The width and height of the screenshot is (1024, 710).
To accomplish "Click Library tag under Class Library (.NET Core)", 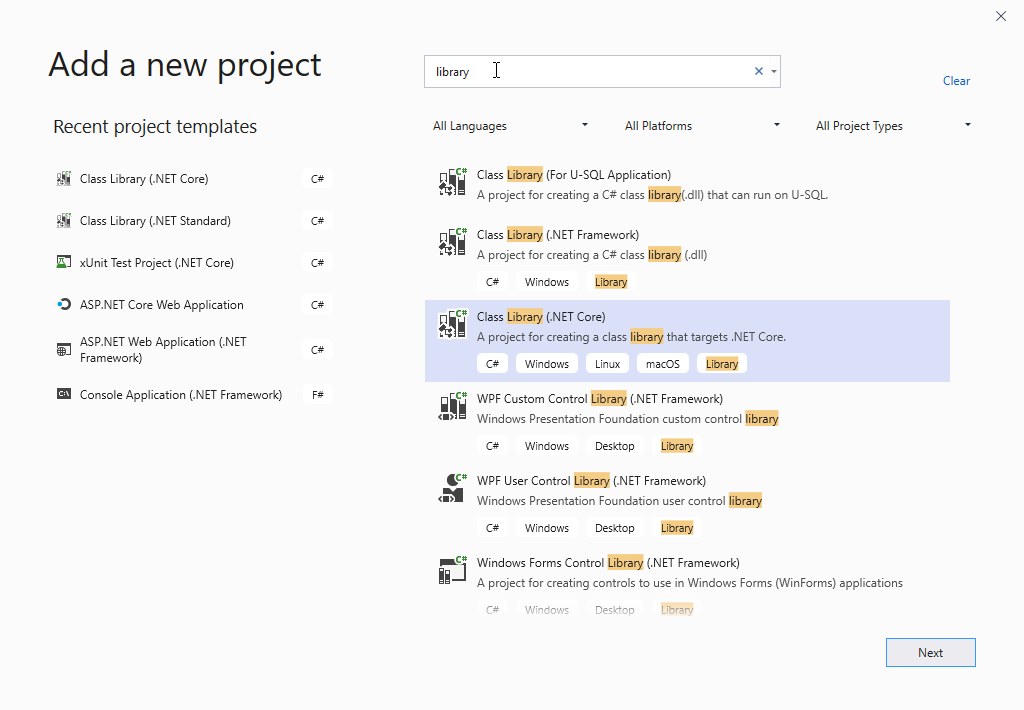I will pos(722,364).
